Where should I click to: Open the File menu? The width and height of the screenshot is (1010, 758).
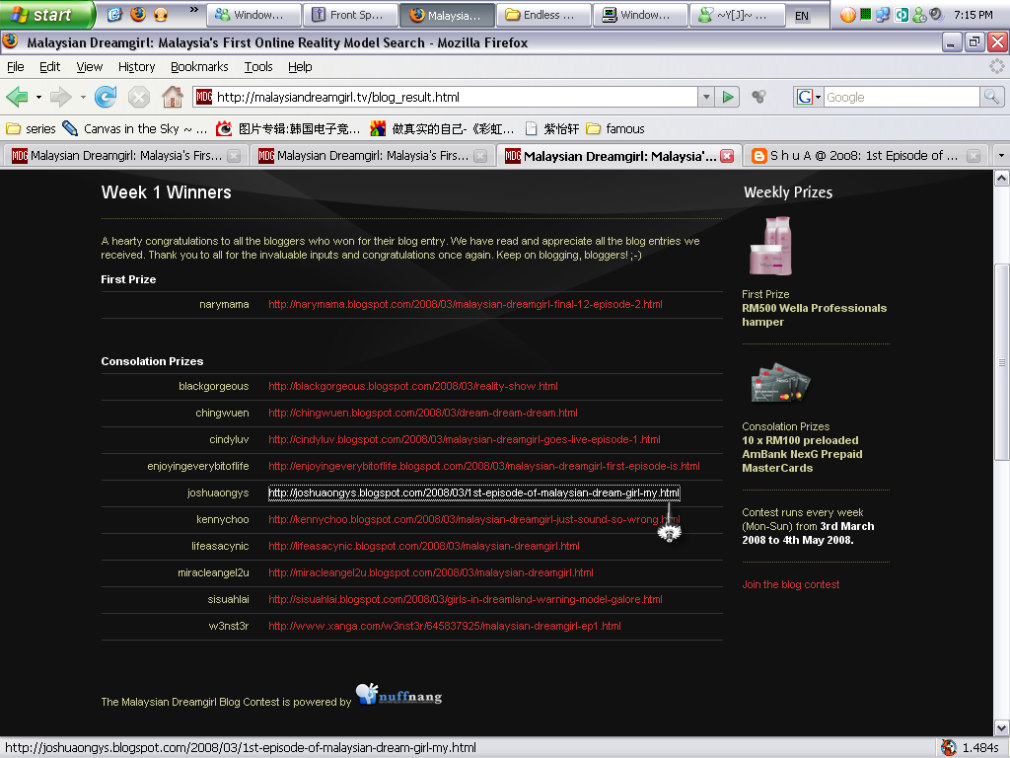coord(15,67)
